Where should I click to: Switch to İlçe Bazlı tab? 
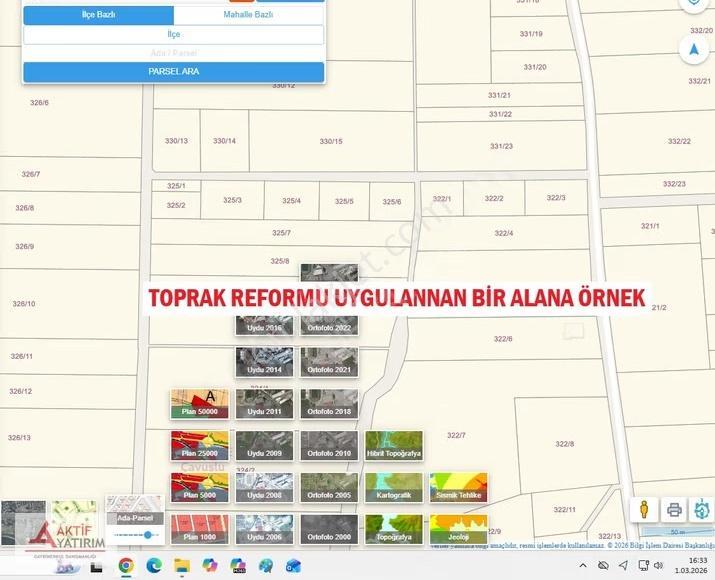tap(98, 15)
